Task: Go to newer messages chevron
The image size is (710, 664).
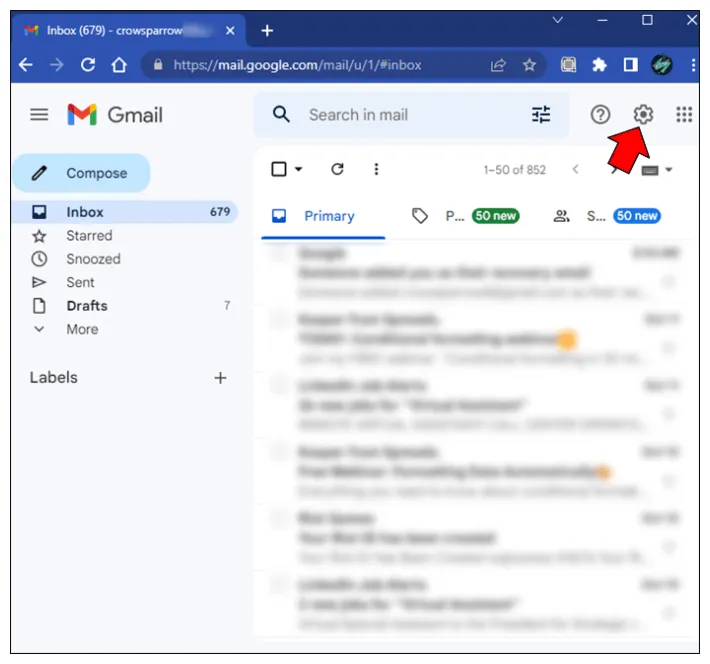Action: click(x=576, y=169)
